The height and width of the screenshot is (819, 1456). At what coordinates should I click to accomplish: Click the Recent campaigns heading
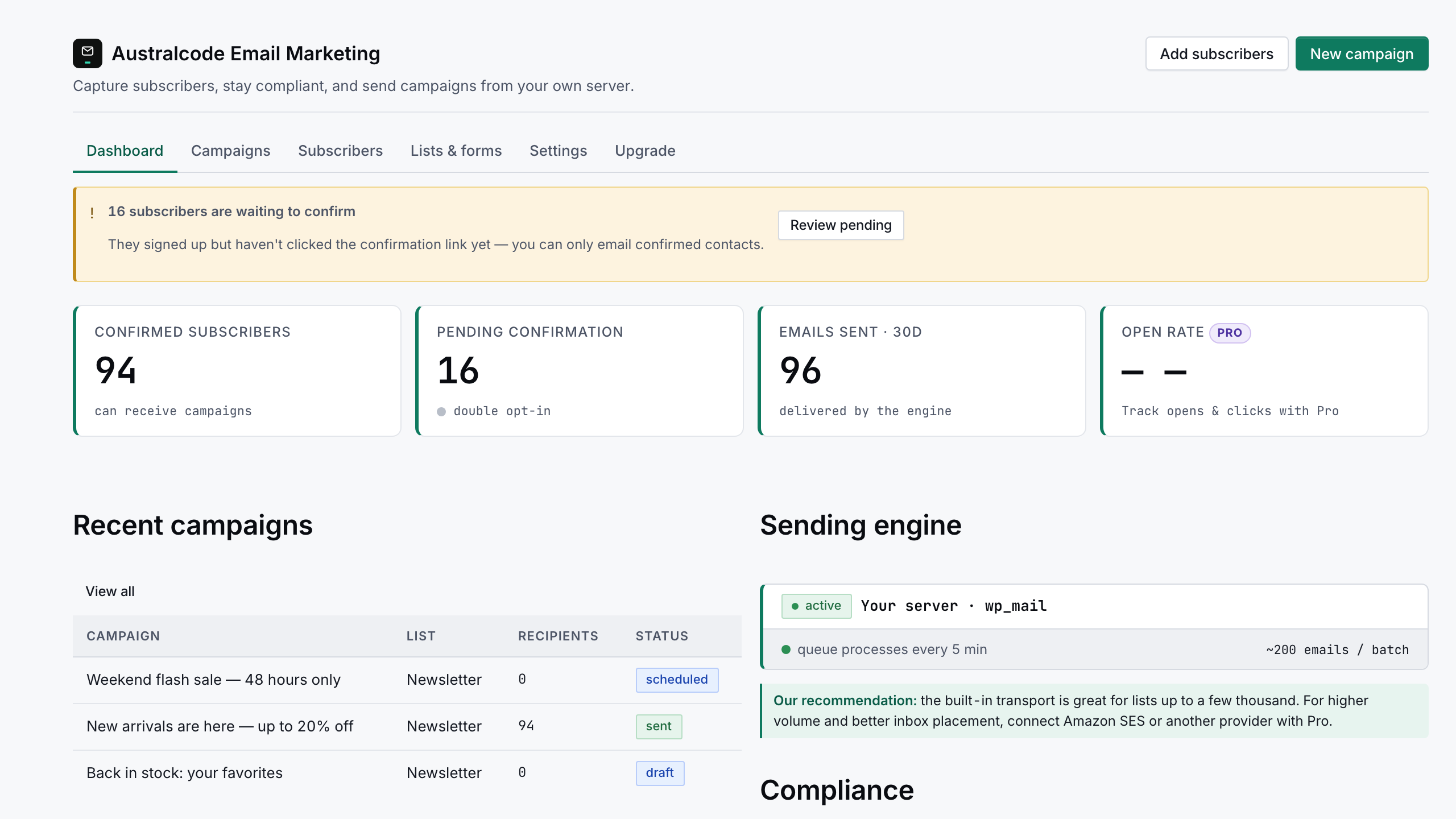(x=193, y=525)
